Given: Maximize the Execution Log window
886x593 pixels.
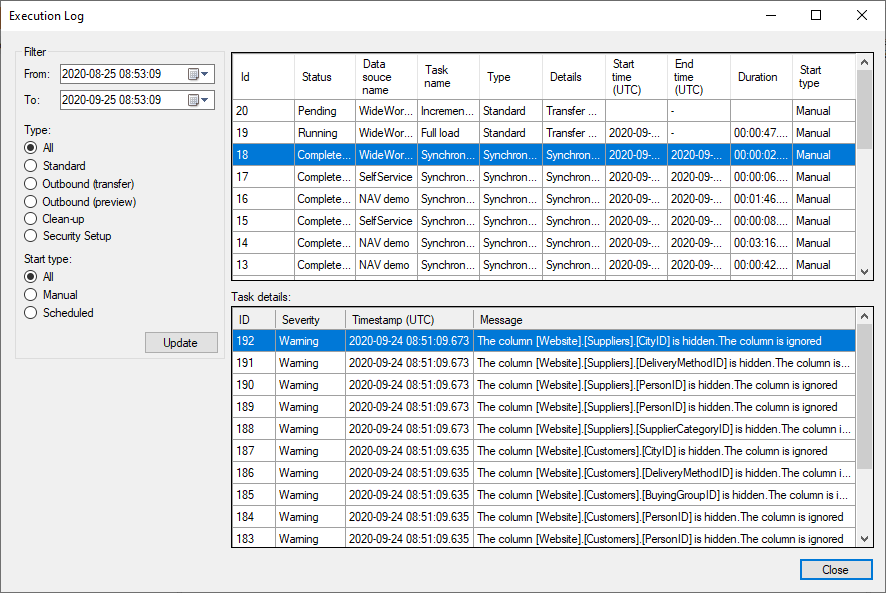Looking at the screenshot, I should (816, 15).
